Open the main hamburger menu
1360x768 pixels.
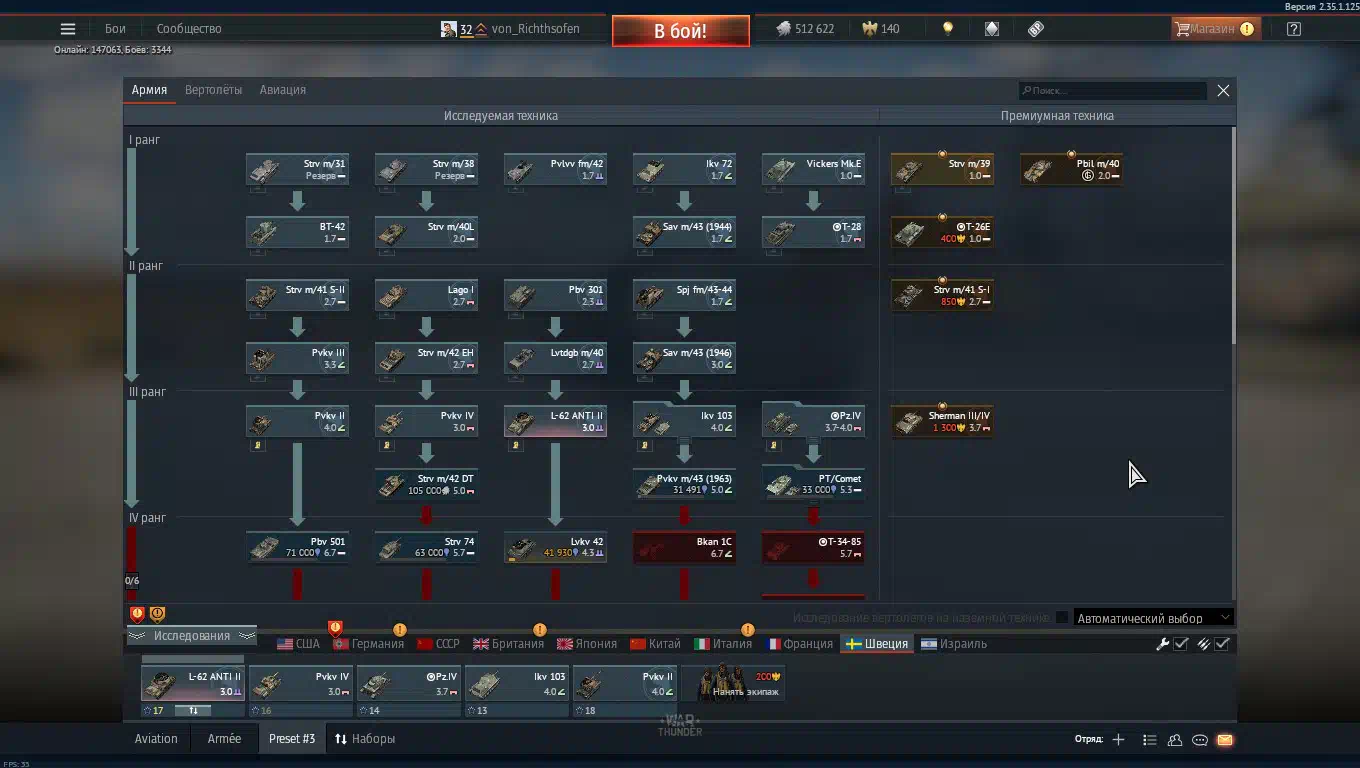(x=67, y=29)
